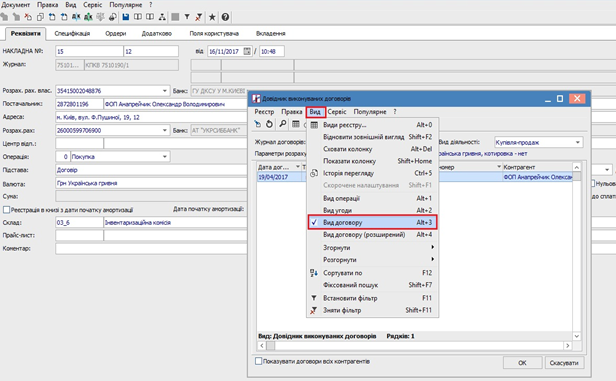Viewport: 616px width, 381px height.
Task: Click the blue Дт/Кт postings icon
Action: click(76, 17)
